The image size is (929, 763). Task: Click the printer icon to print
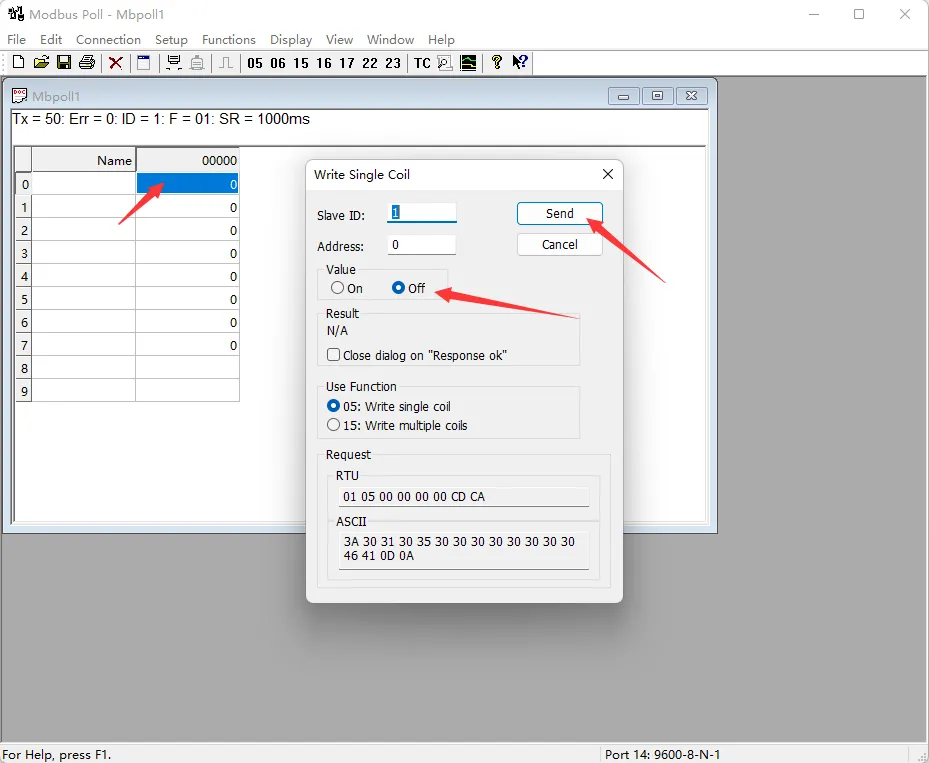pyautogui.click(x=87, y=62)
